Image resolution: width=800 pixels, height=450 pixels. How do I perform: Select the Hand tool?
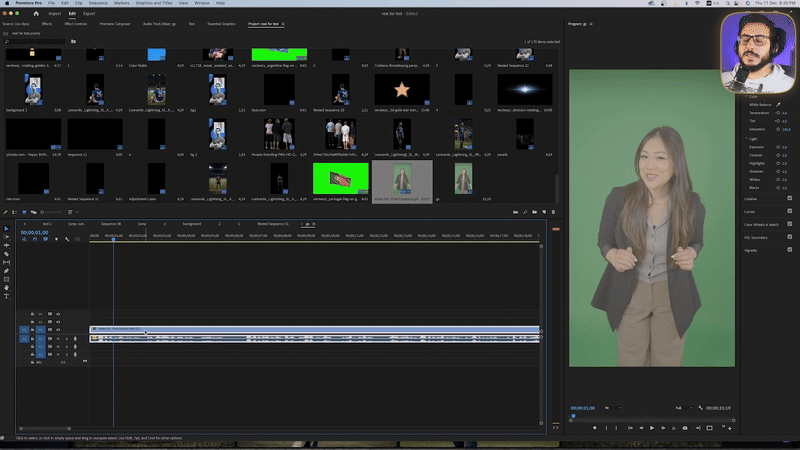7,288
